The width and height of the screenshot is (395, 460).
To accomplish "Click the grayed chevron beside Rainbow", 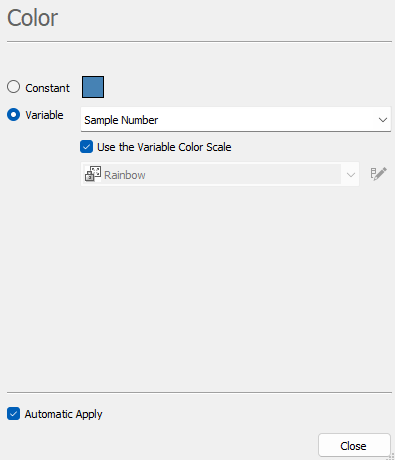I will point(350,175).
